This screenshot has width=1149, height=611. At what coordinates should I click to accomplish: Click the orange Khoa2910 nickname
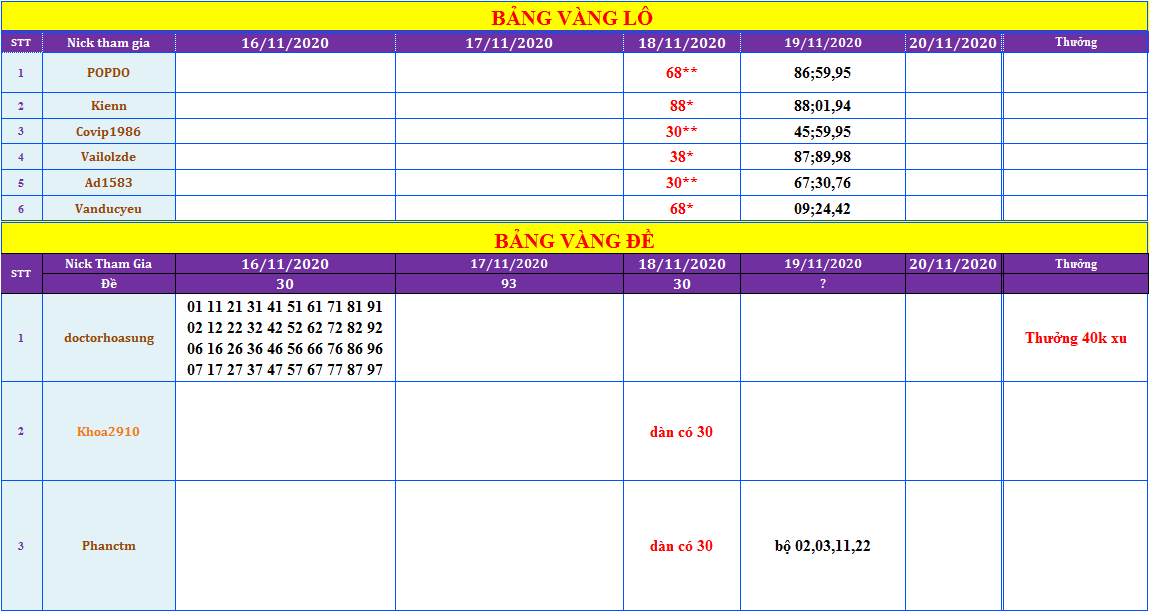pyautogui.click(x=108, y=432)
